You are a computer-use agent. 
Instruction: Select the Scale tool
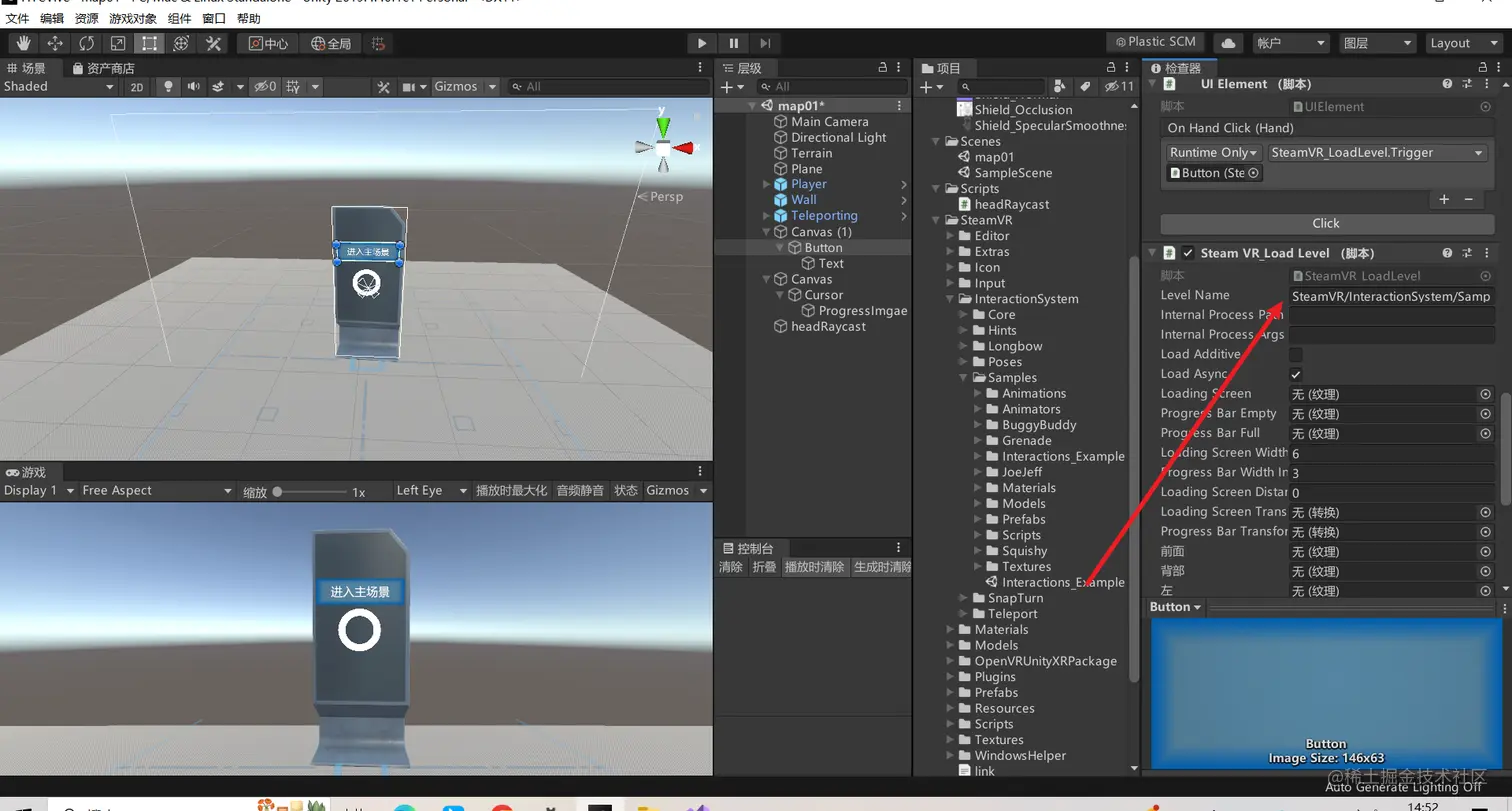point(118,43)
